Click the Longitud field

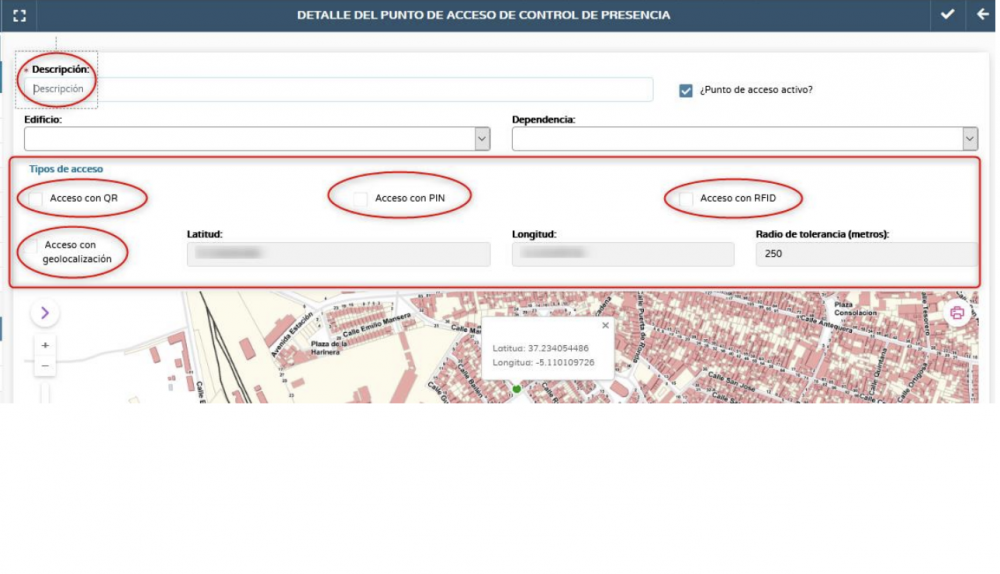tap(622, 254)
